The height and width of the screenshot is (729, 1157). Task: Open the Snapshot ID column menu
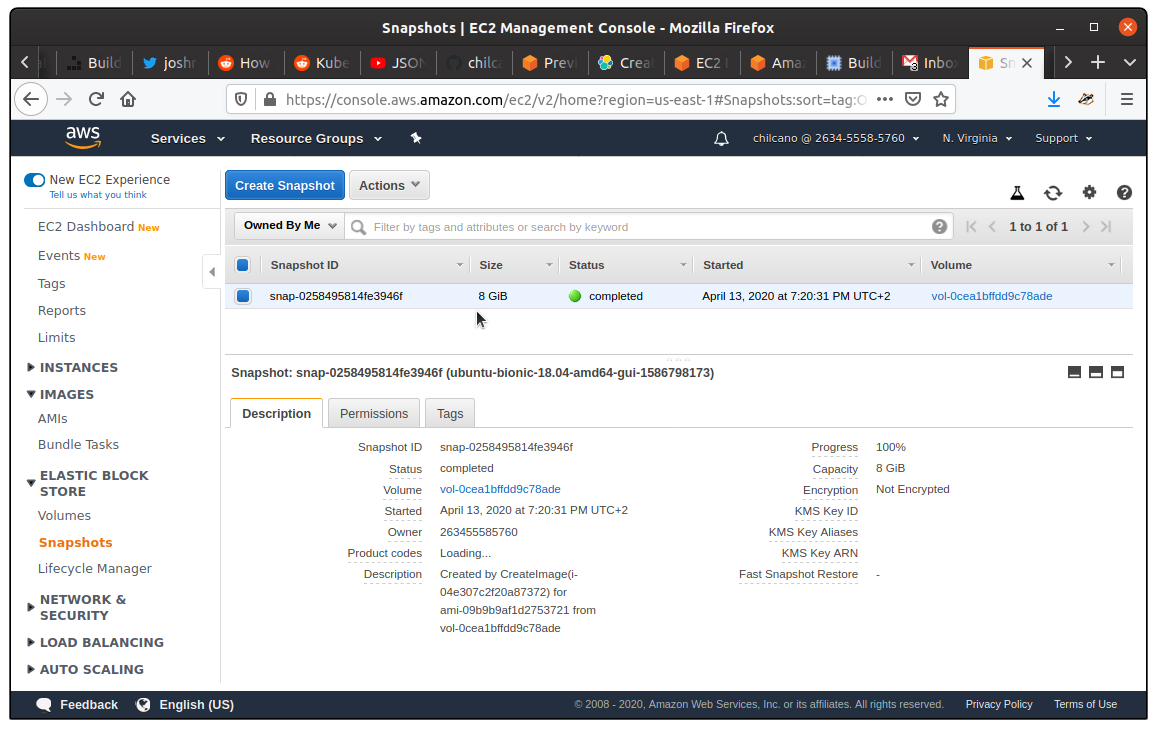[460, 265]
